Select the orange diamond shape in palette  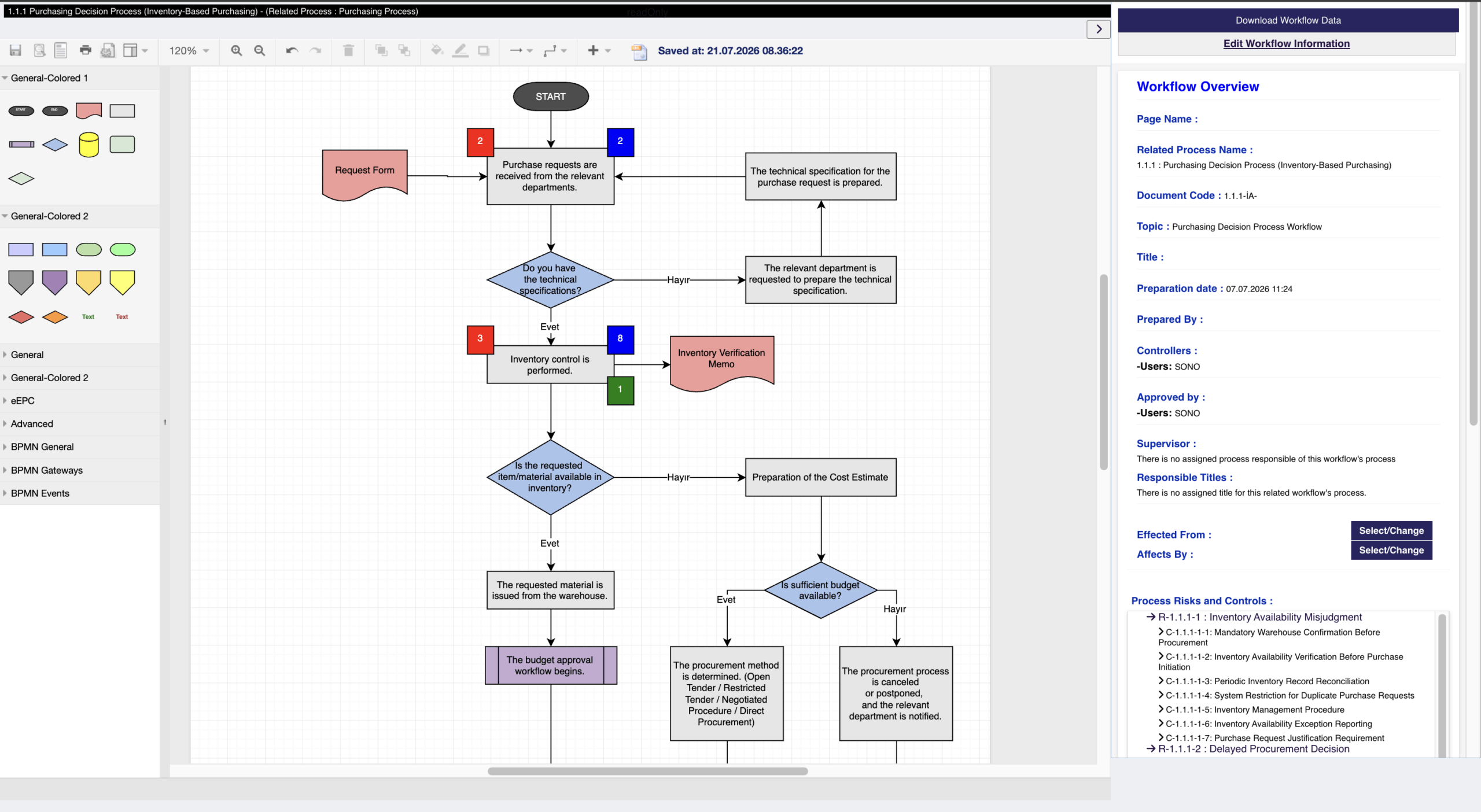coord(55,317)
